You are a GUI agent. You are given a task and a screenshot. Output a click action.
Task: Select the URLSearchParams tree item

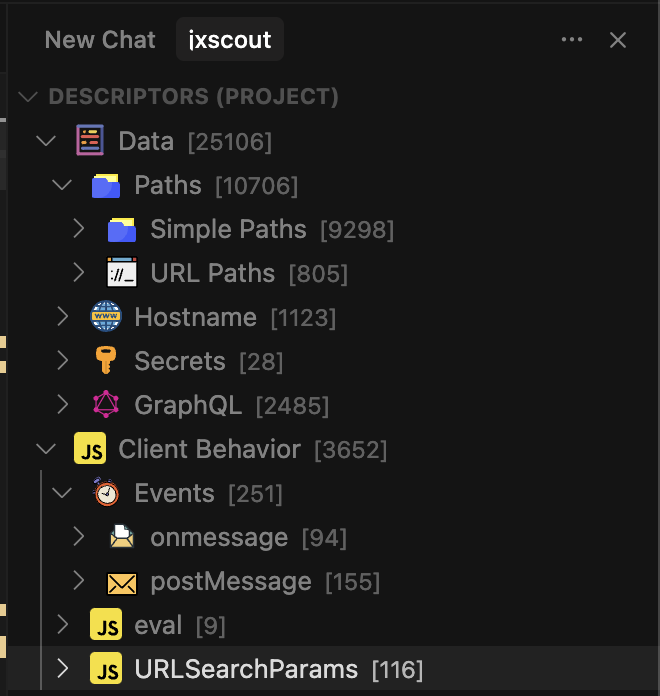point(246,669)
